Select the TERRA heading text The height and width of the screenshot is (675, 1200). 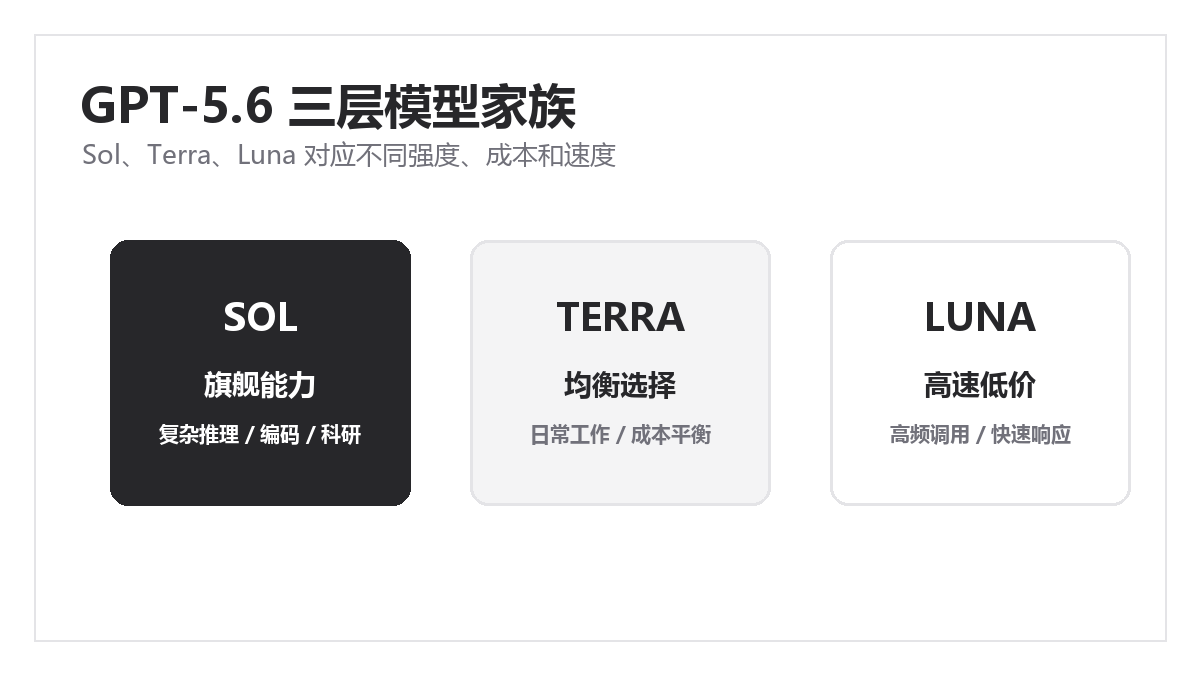pyautogui.click(x=620, y=317)
